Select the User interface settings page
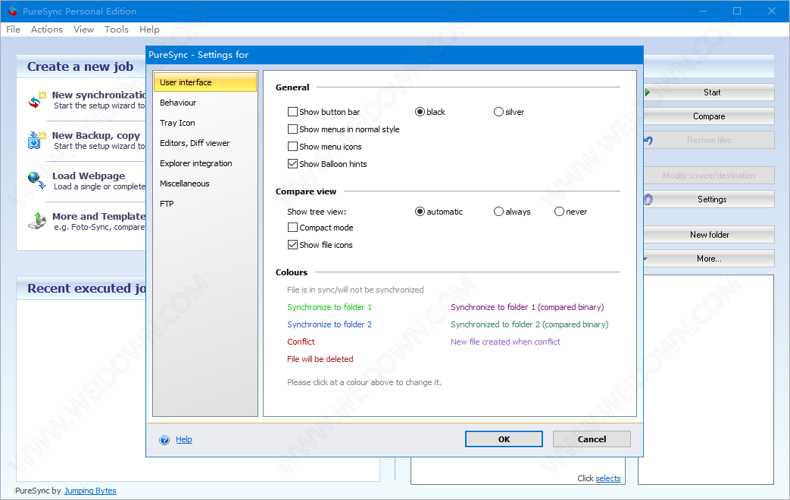This screenshot has width=790, height=500. (x=205, y=82)
